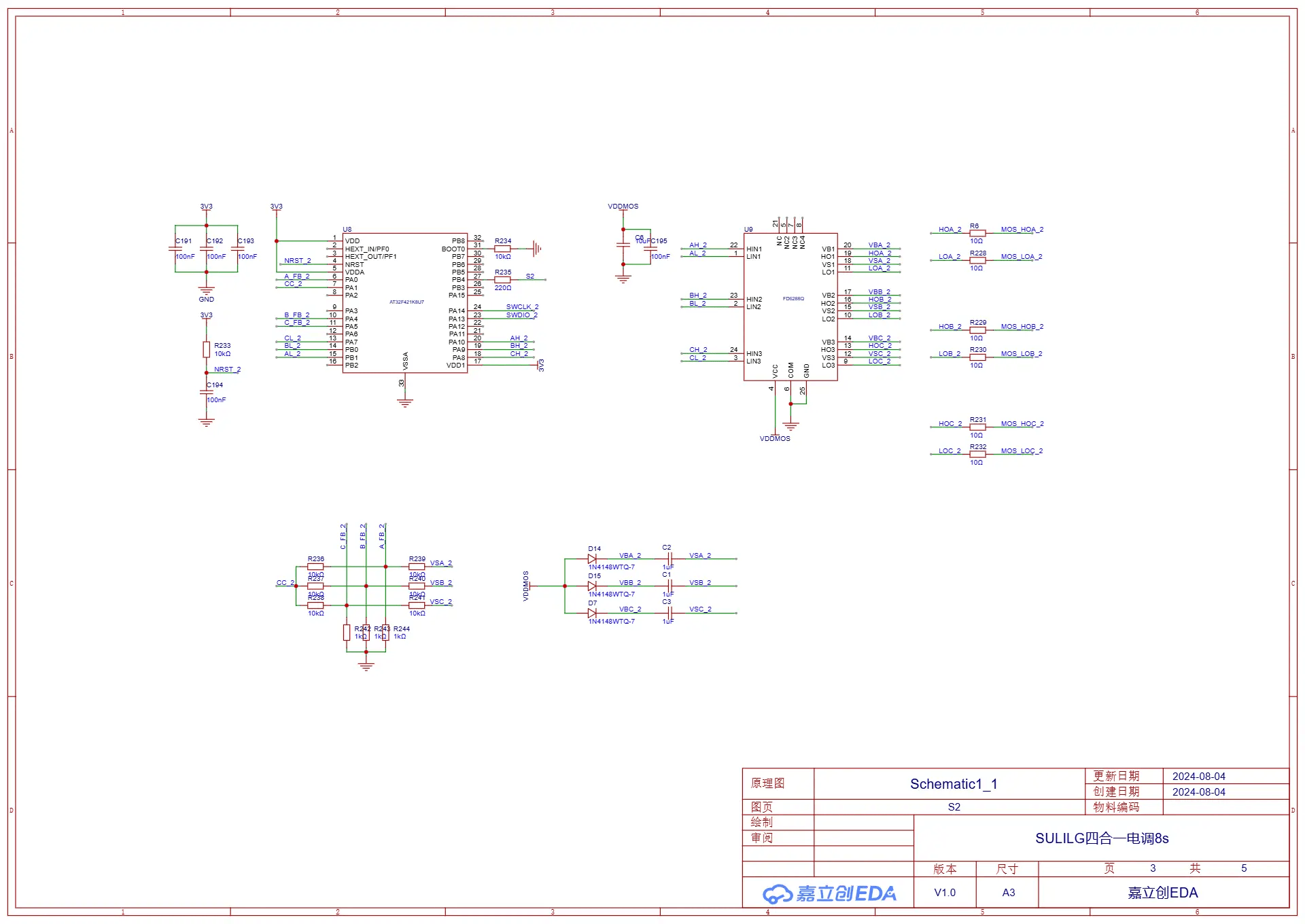Click the R230 resistor designator

pyautogui.click(x=978, y=350)
